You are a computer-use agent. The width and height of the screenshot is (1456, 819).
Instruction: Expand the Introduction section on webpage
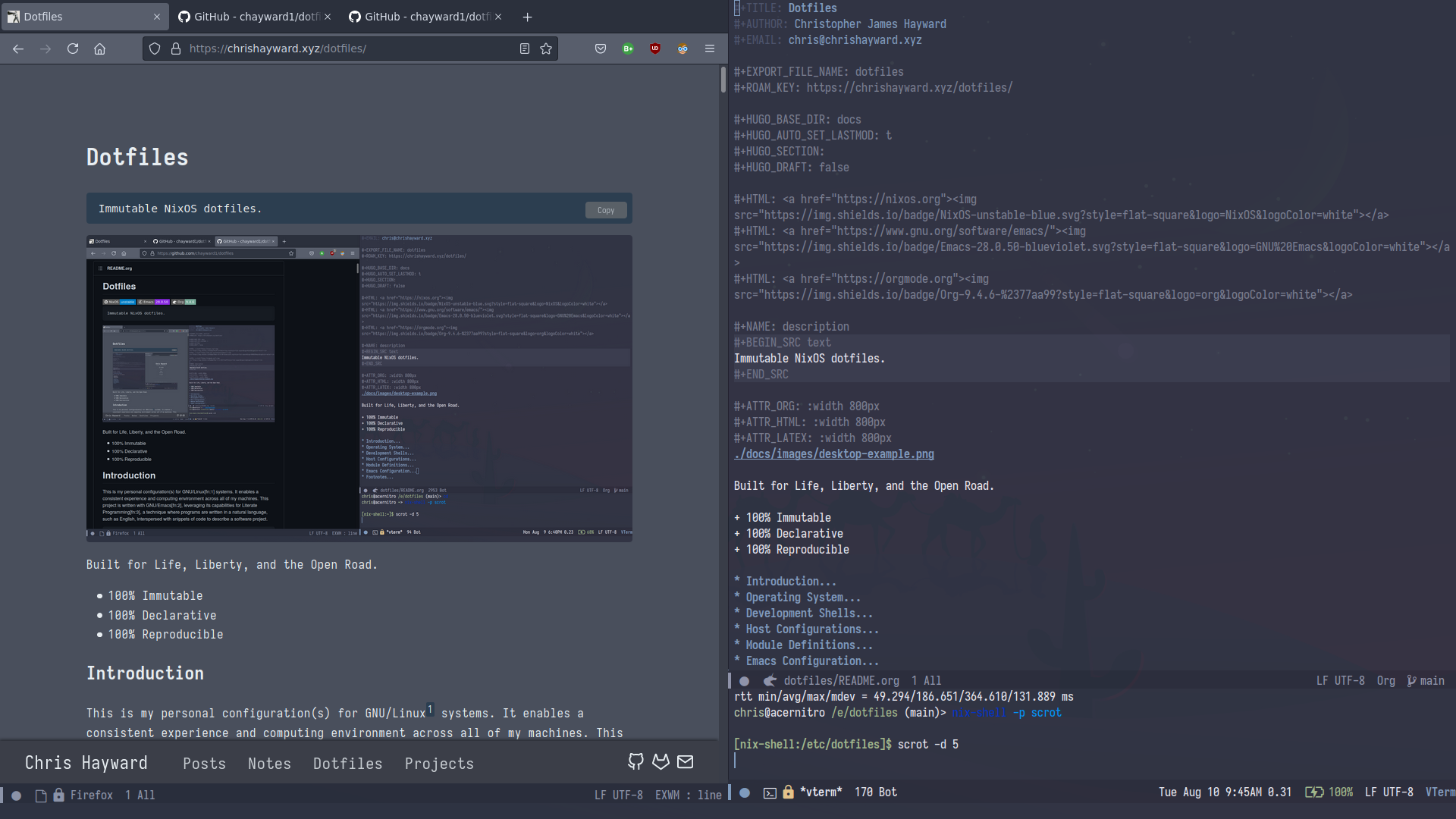(145, 673)
